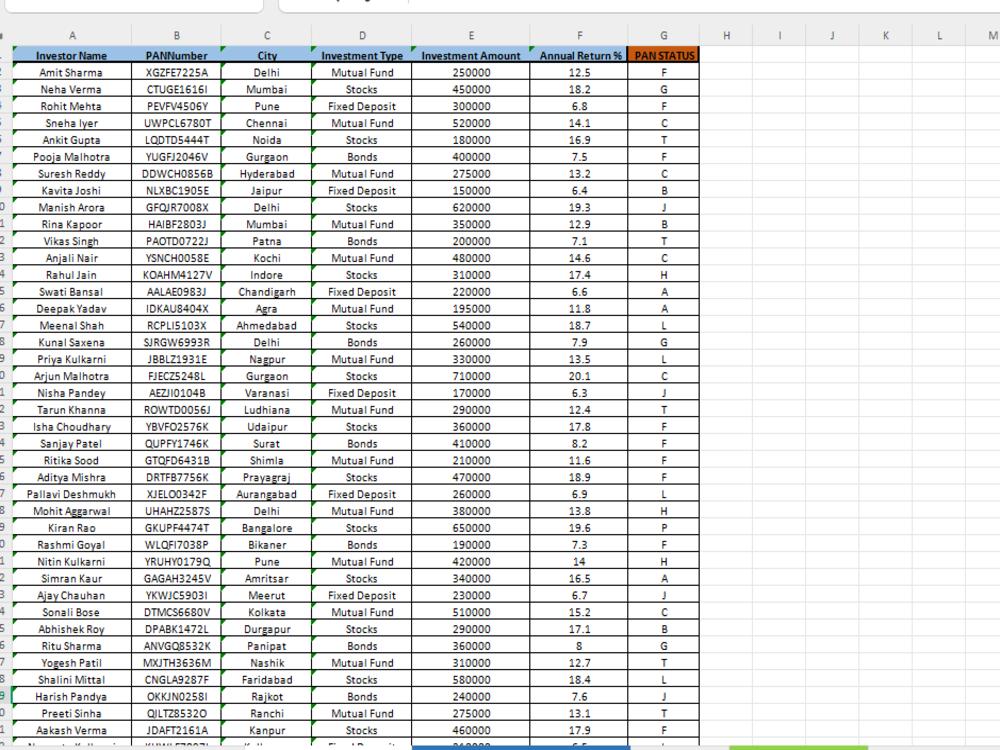Select PAN number 'KOAHM4127V'

(x=177, y=275)
